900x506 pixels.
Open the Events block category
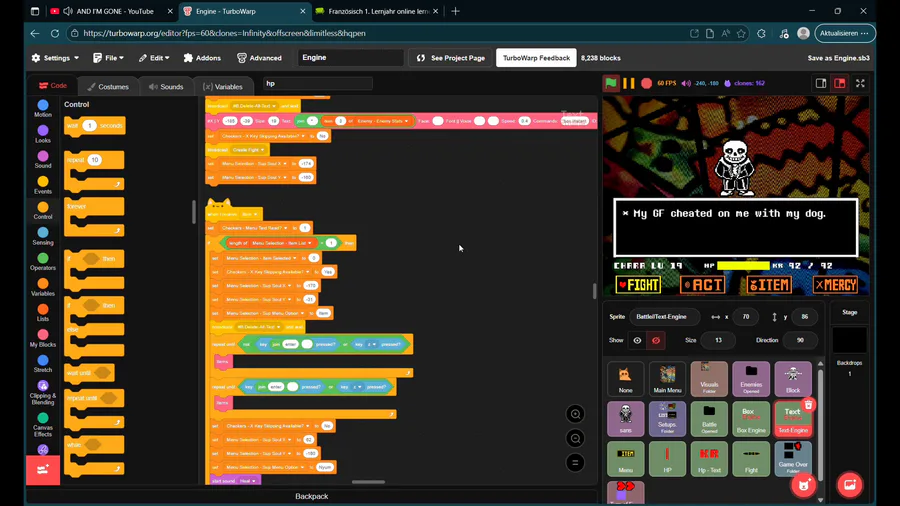tap(42, 185)
